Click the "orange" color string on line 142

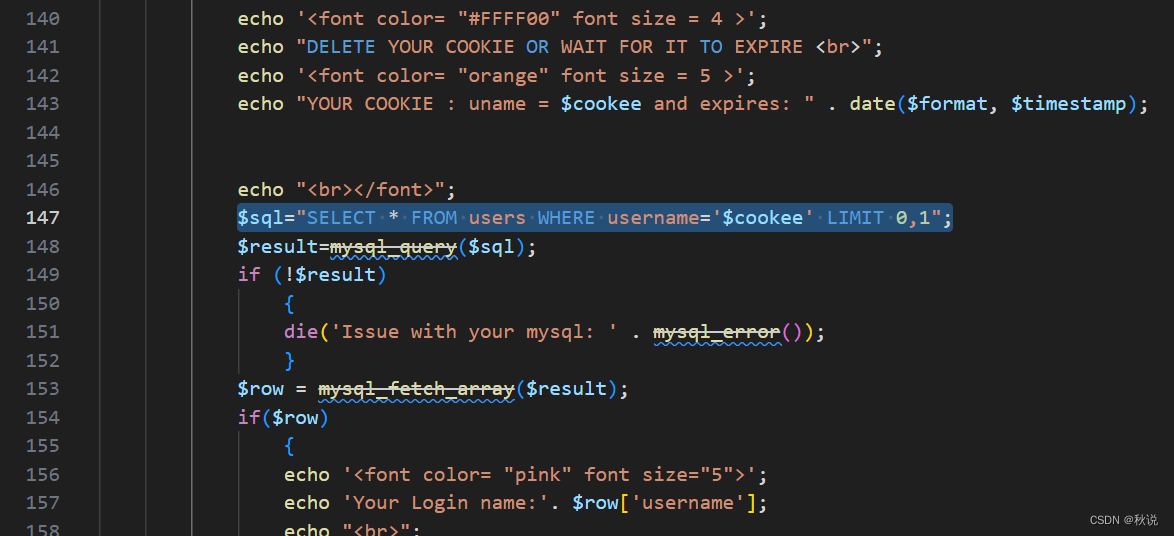click(x=503, y=76)
